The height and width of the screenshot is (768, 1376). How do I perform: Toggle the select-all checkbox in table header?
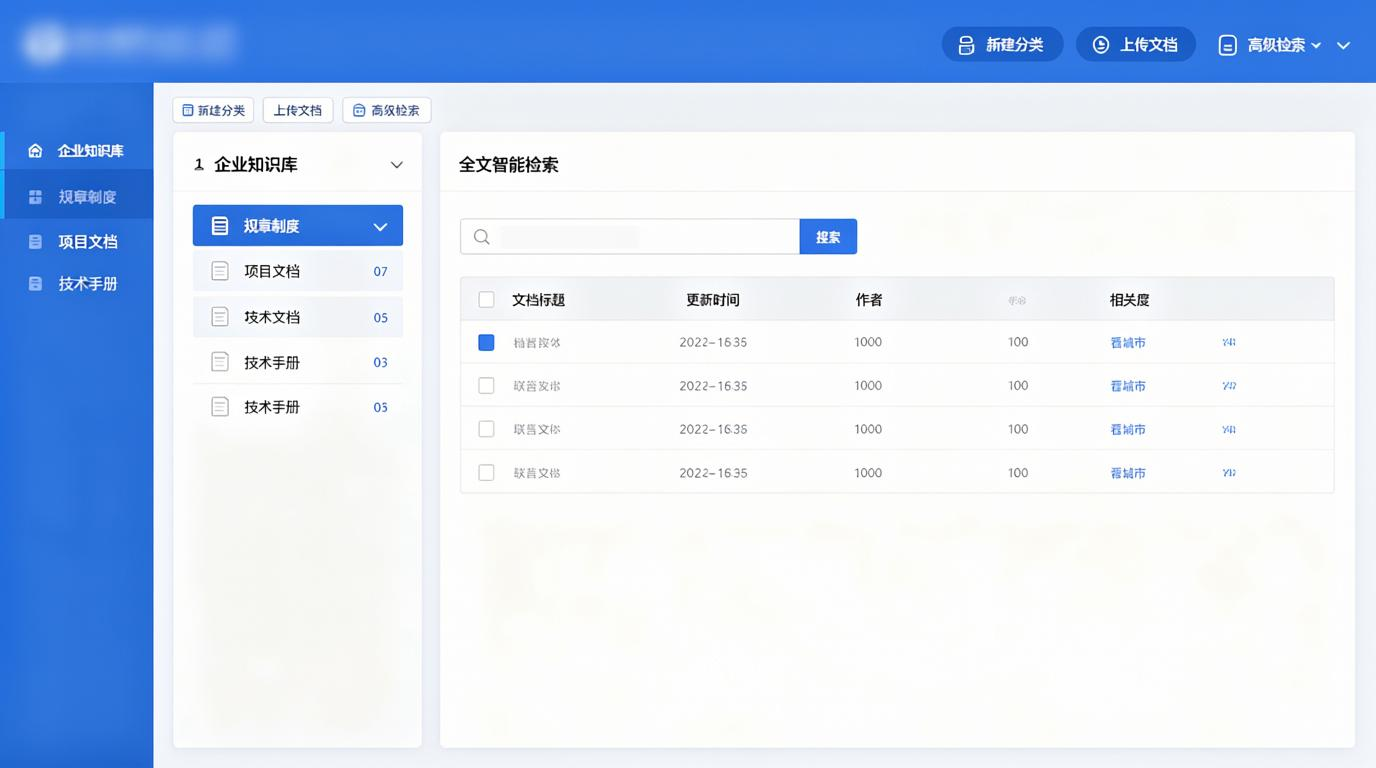point(486,299)
